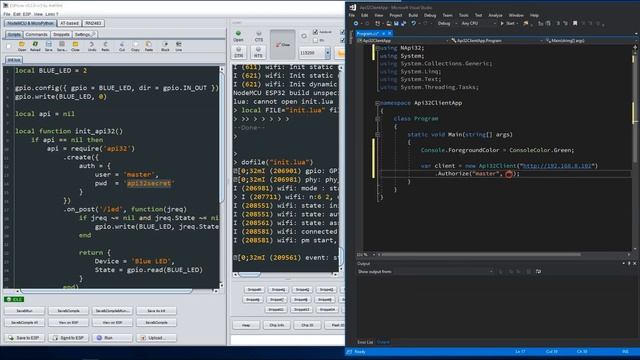Click the Block icon in ESPlorer toolbar
The image size is (640, 360).
[x=165, y=46]
